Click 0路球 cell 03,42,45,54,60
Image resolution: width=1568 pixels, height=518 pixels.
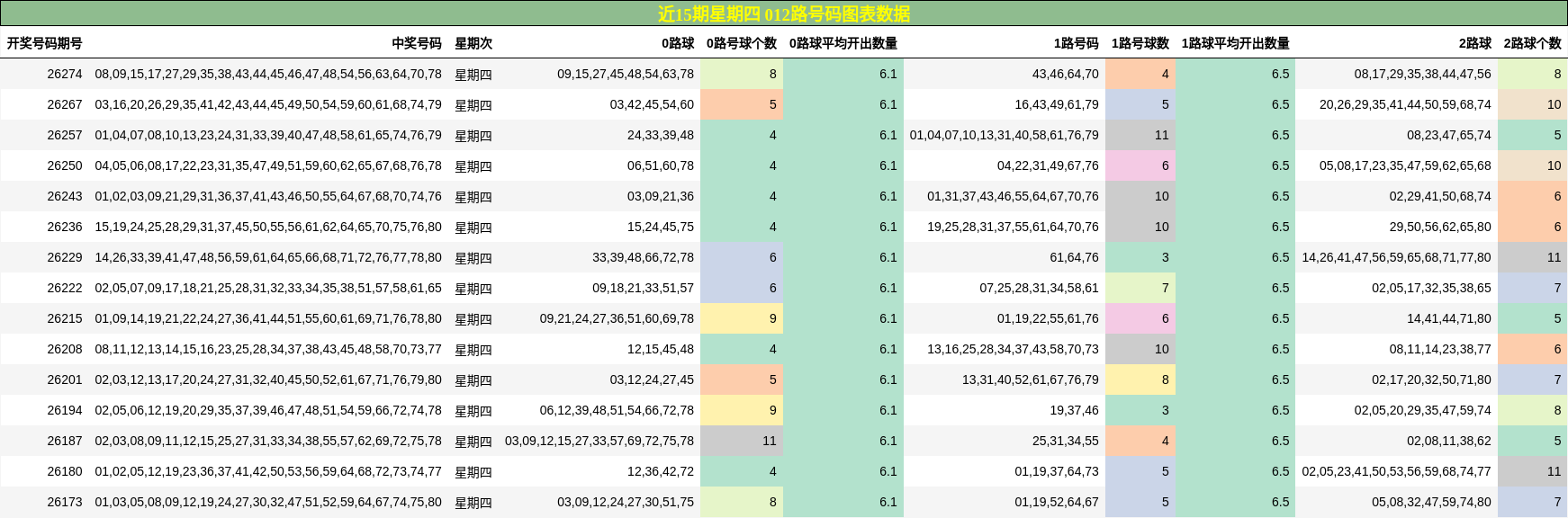pyautogui.click(x=652, y=104)
